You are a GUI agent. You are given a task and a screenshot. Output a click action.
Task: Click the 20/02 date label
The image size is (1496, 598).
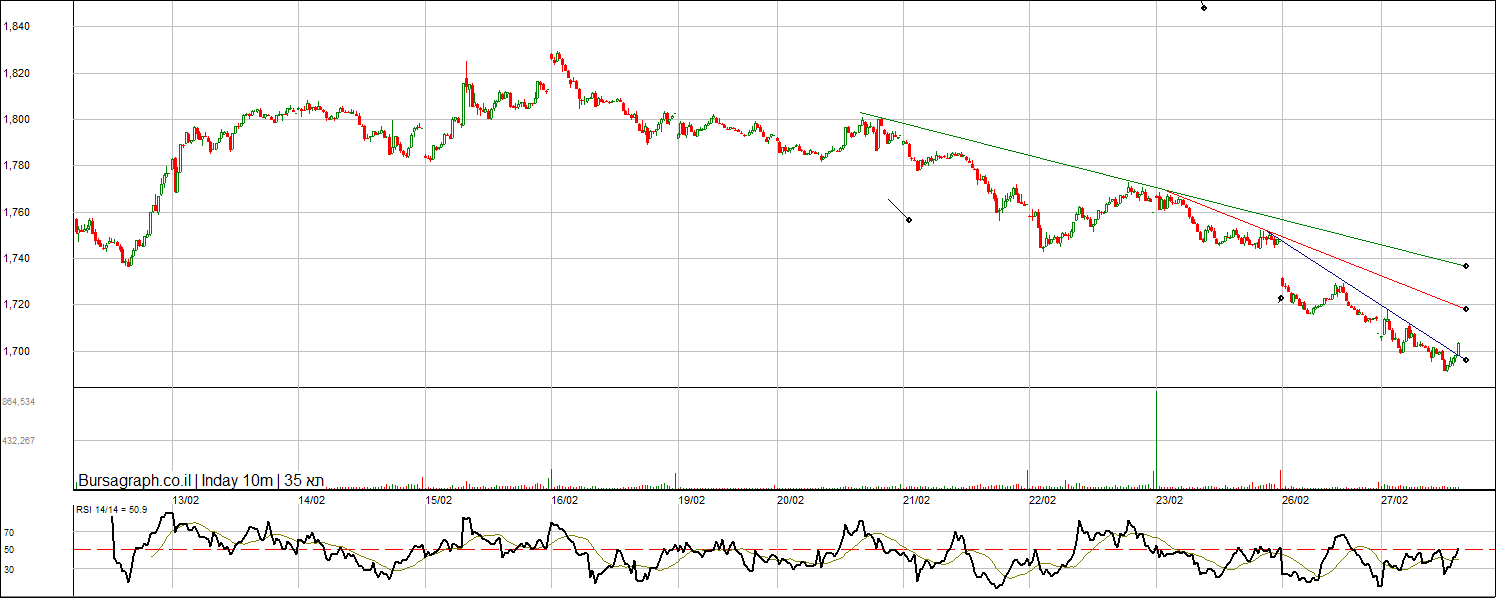[x=791, y=499]
